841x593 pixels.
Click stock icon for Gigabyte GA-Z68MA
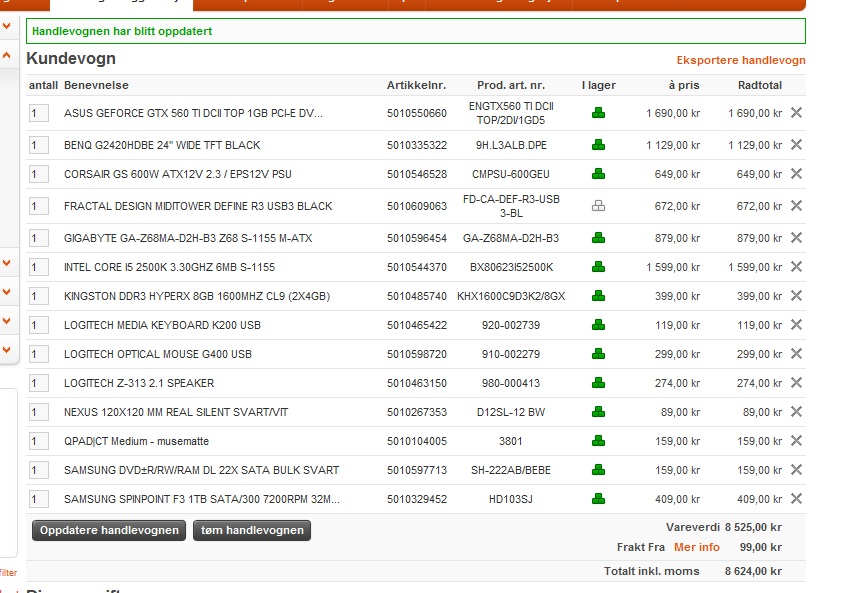(x=599, y=238)
